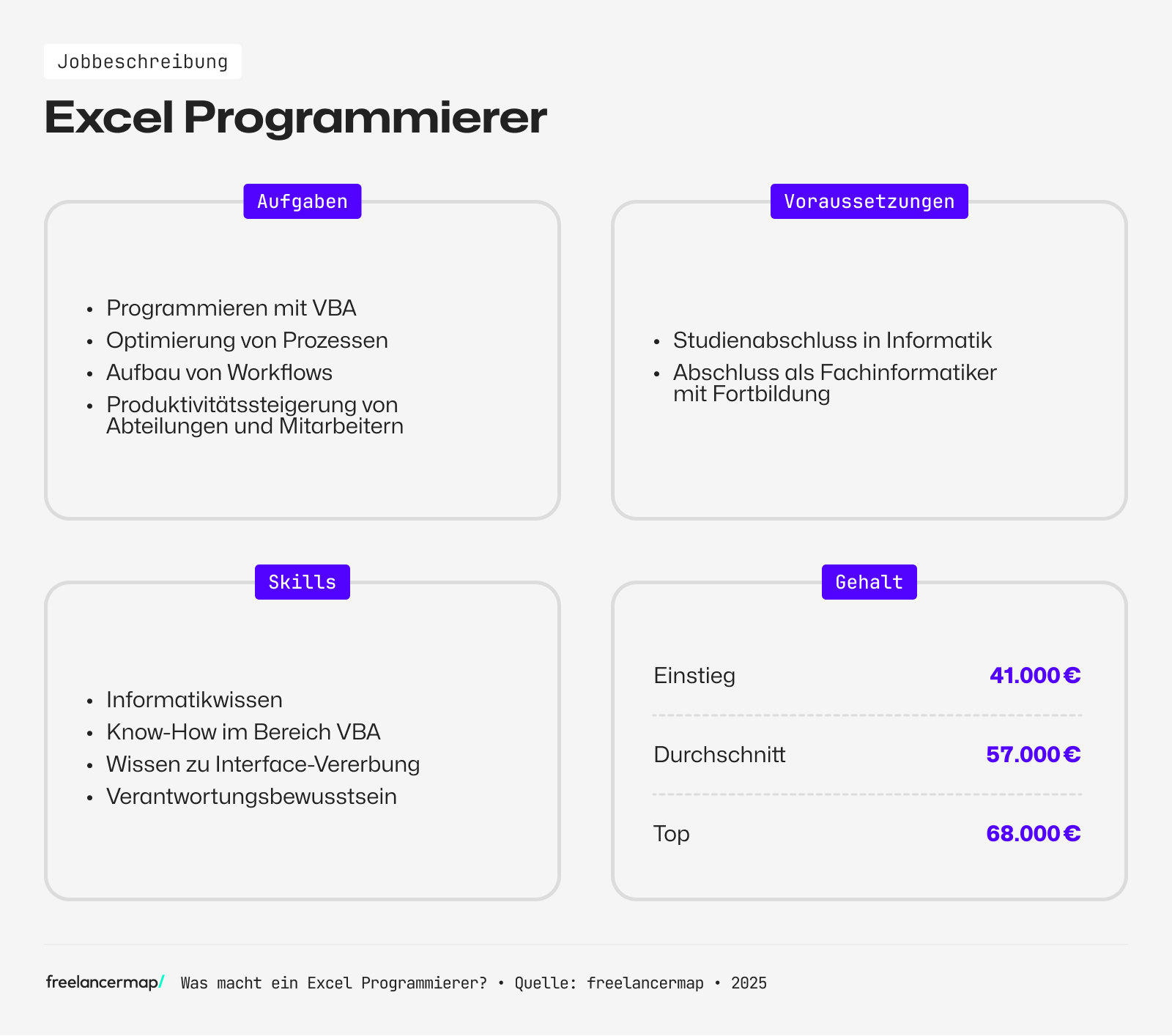Click the Einstieg salary value 41.000 €

1034,675
